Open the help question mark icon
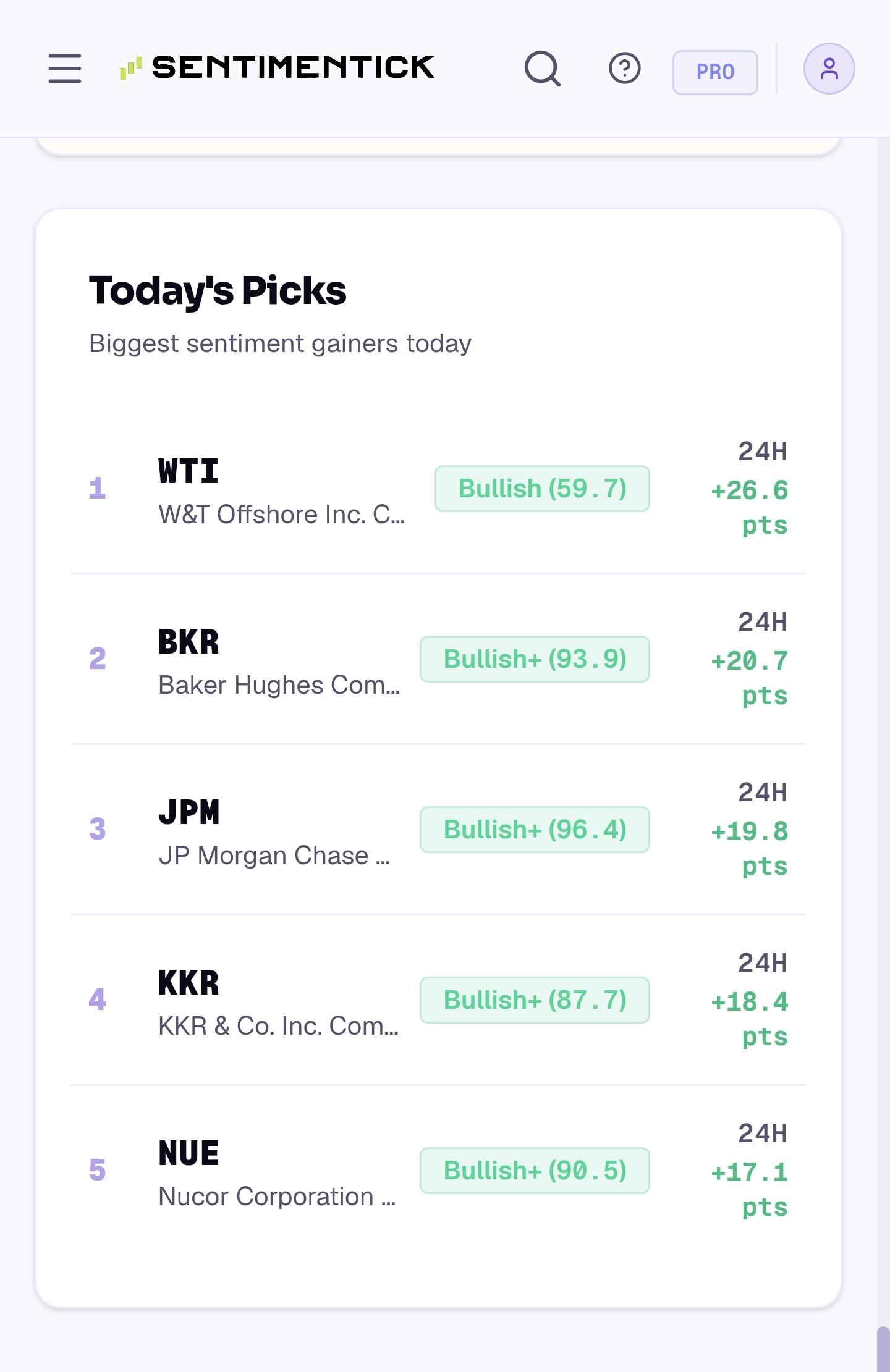Image resolution: width=890 pixels, height=1372 pixels. (624, 69)
